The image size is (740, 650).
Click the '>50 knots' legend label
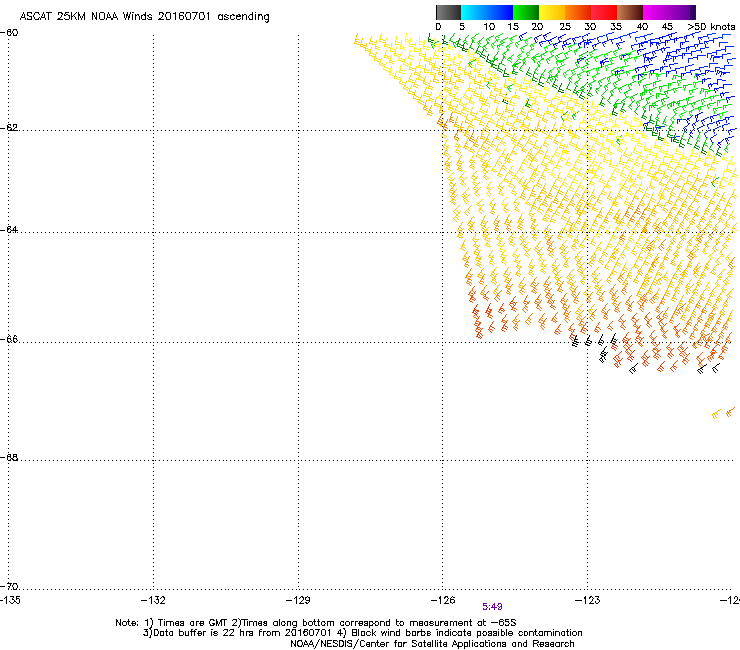pyautogui.click(x=712, y=27)
